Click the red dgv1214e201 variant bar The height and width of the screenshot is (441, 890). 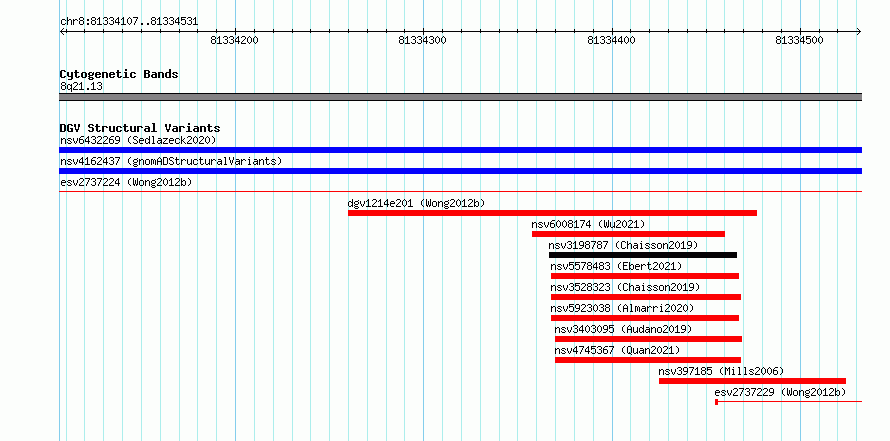coord(552,213)
